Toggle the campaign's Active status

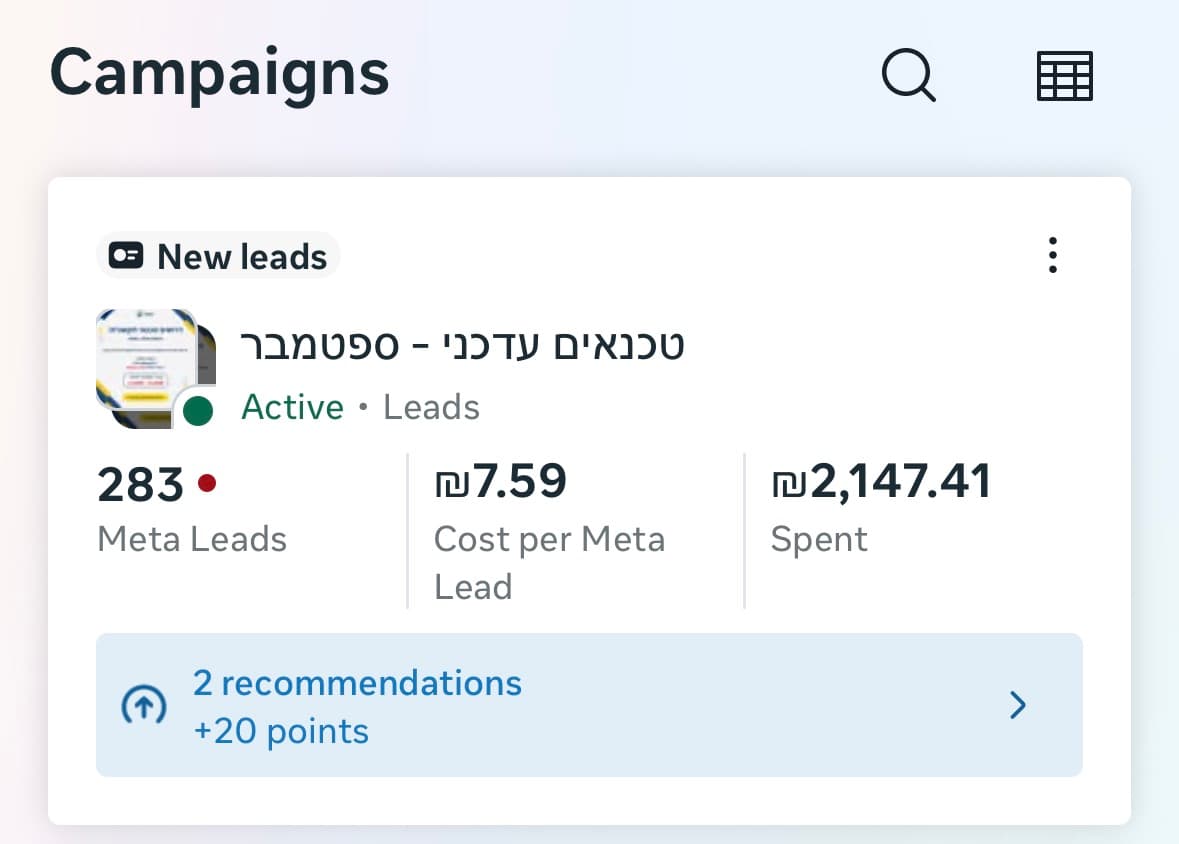click(x=293, y=407)
